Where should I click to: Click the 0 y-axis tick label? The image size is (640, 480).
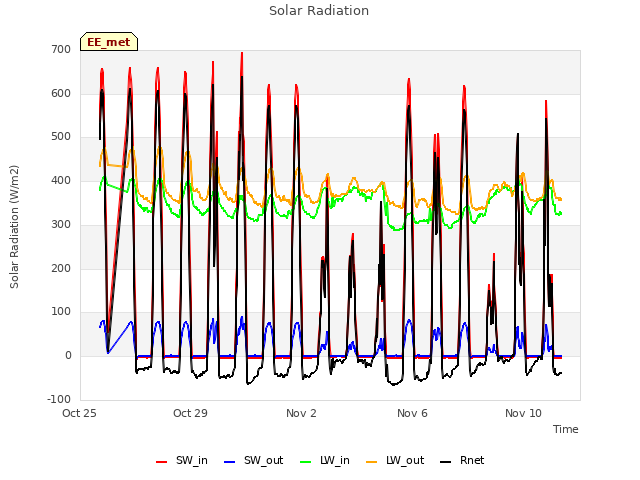(x=68, y=356)
